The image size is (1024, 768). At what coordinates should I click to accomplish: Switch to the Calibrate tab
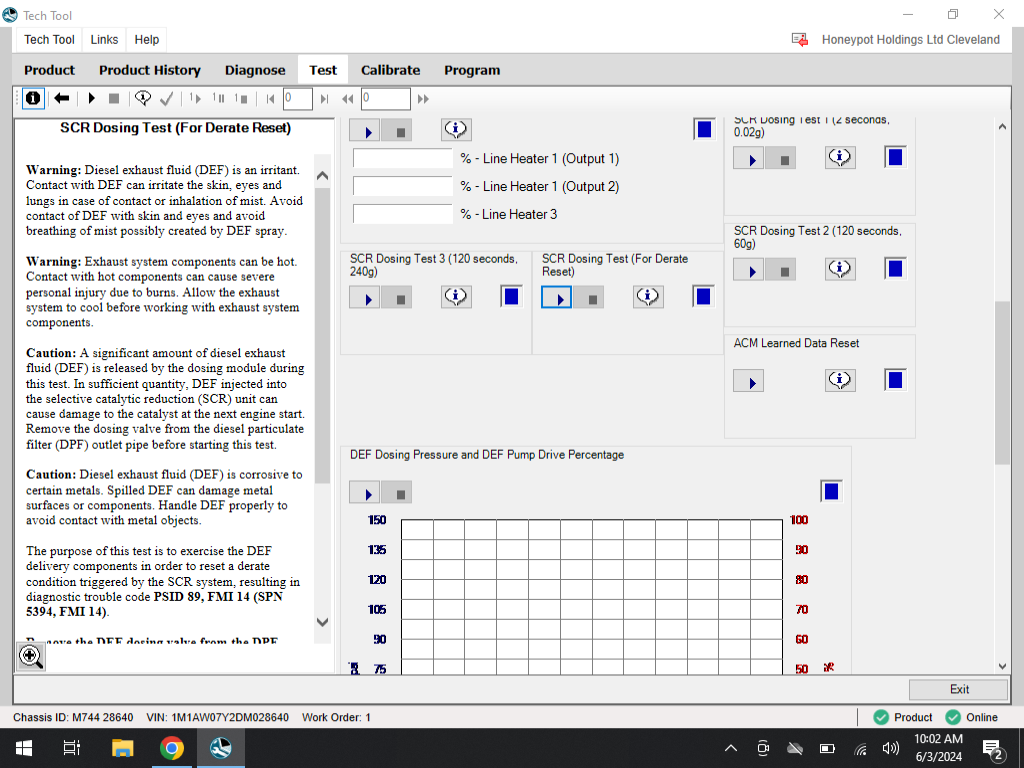(x=391, y=71)
